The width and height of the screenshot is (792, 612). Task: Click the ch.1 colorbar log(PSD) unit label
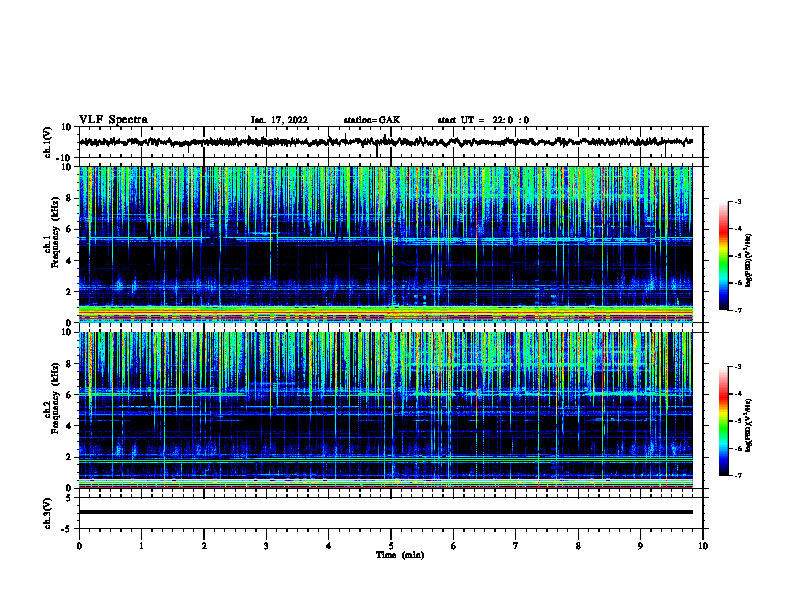pos(749,261)
